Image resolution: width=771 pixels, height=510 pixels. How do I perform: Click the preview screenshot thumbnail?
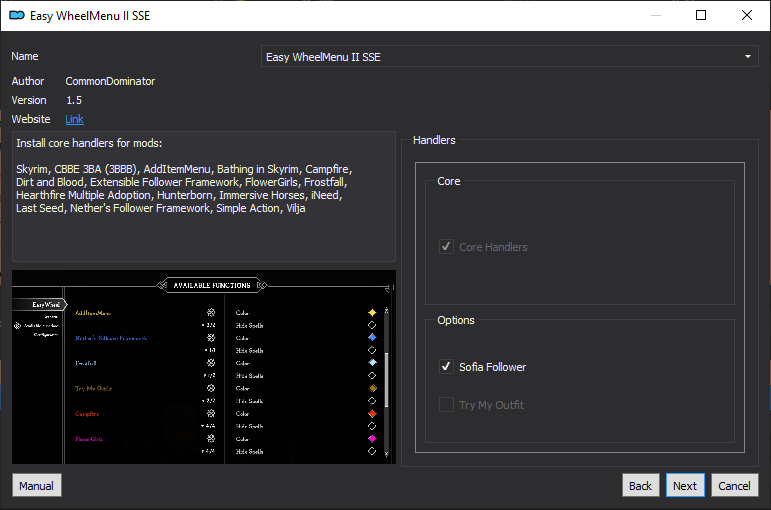204,367
